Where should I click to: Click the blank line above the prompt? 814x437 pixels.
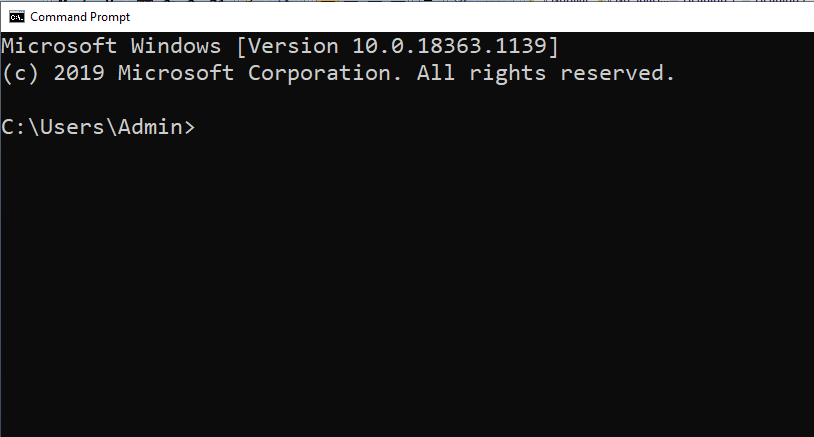click(407, 100)
